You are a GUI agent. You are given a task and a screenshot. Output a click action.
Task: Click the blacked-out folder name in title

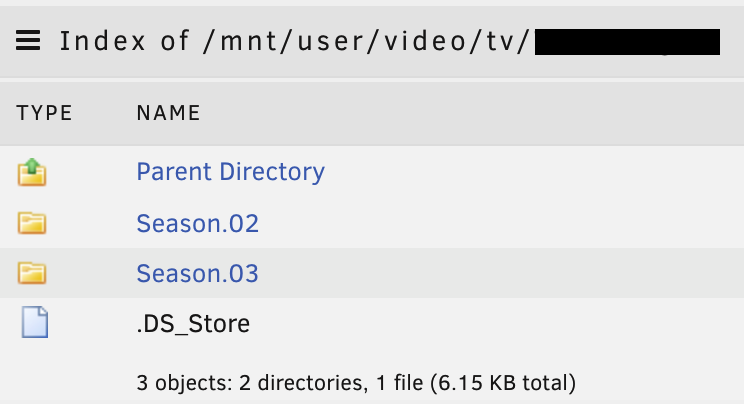tap(627, 42)
